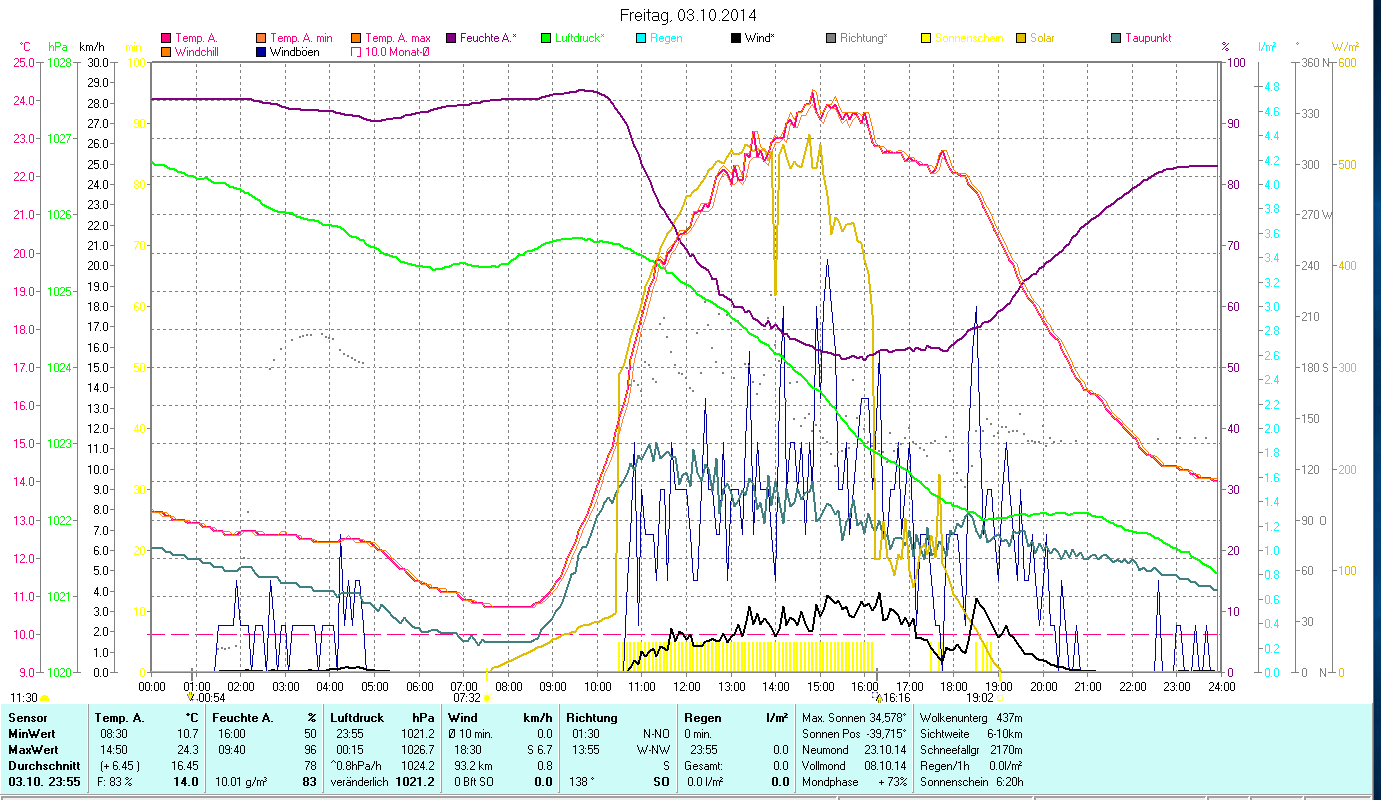The width and height of the screenshot is (1381, 800).
Task: Click the Max. Sonnen 34,578° entry
Action: tap(854, 718)
